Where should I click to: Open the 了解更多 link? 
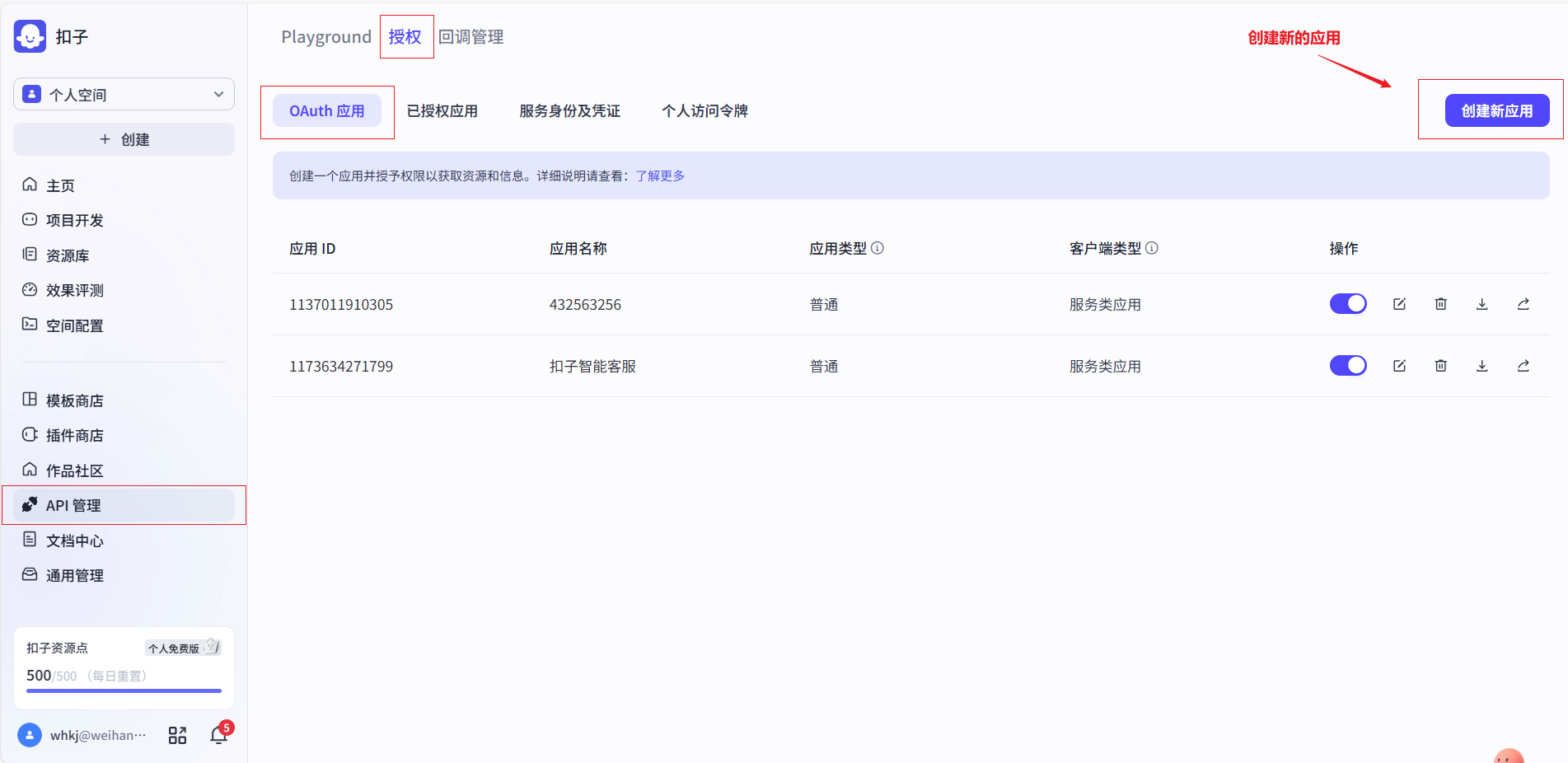pyautogui.click(x=660, y=176)
